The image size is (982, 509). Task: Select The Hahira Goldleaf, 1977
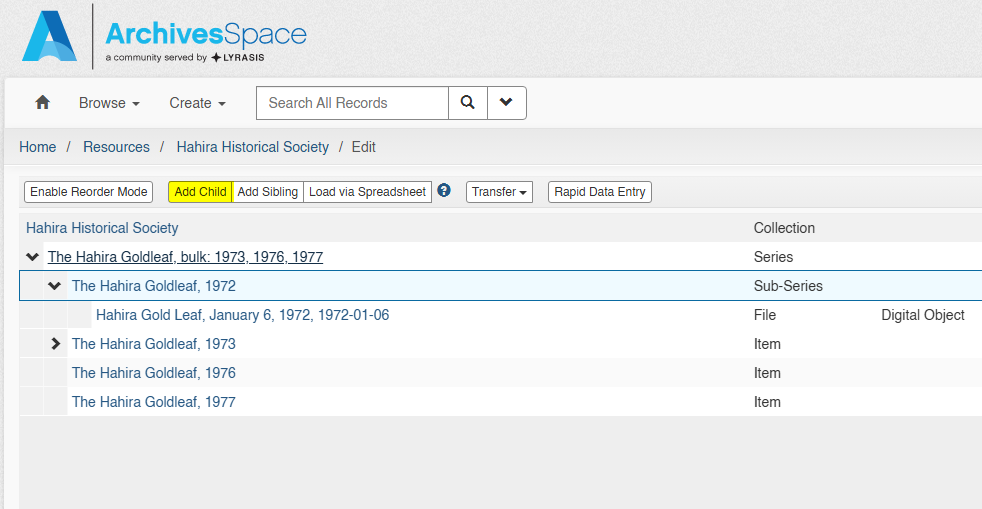[153, 402]
